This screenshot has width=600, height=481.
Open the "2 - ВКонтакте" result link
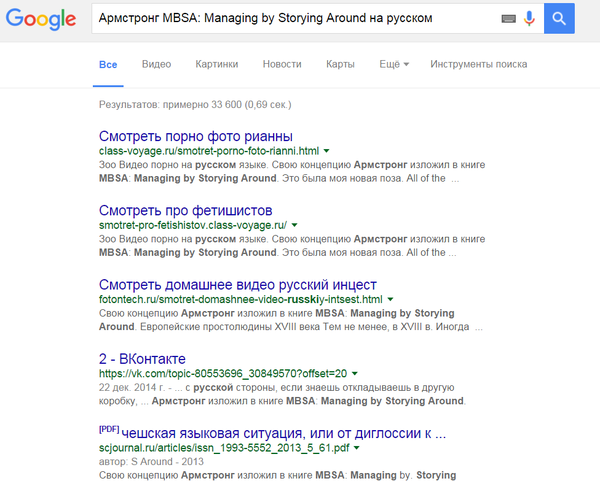[142, 359]
